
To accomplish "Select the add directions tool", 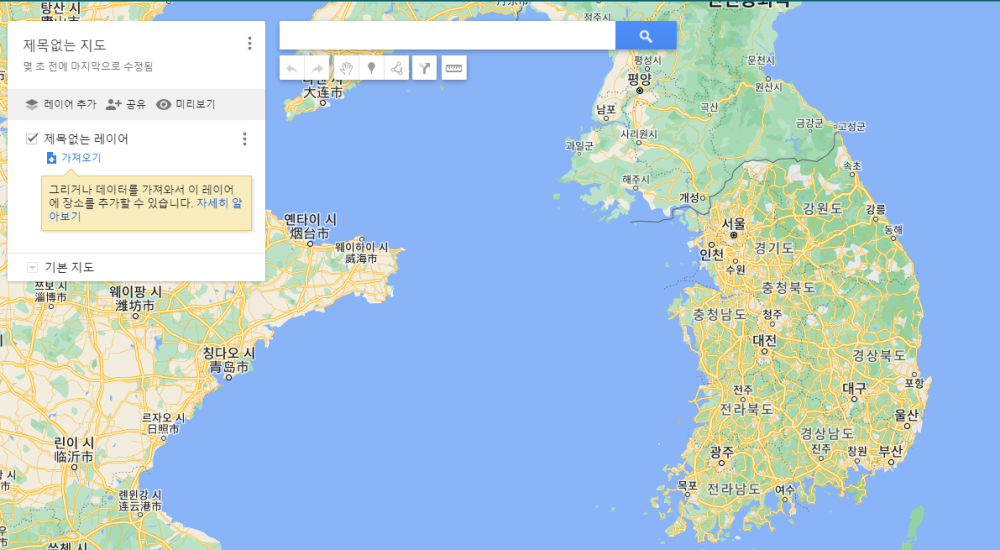I will click(425, 68).
